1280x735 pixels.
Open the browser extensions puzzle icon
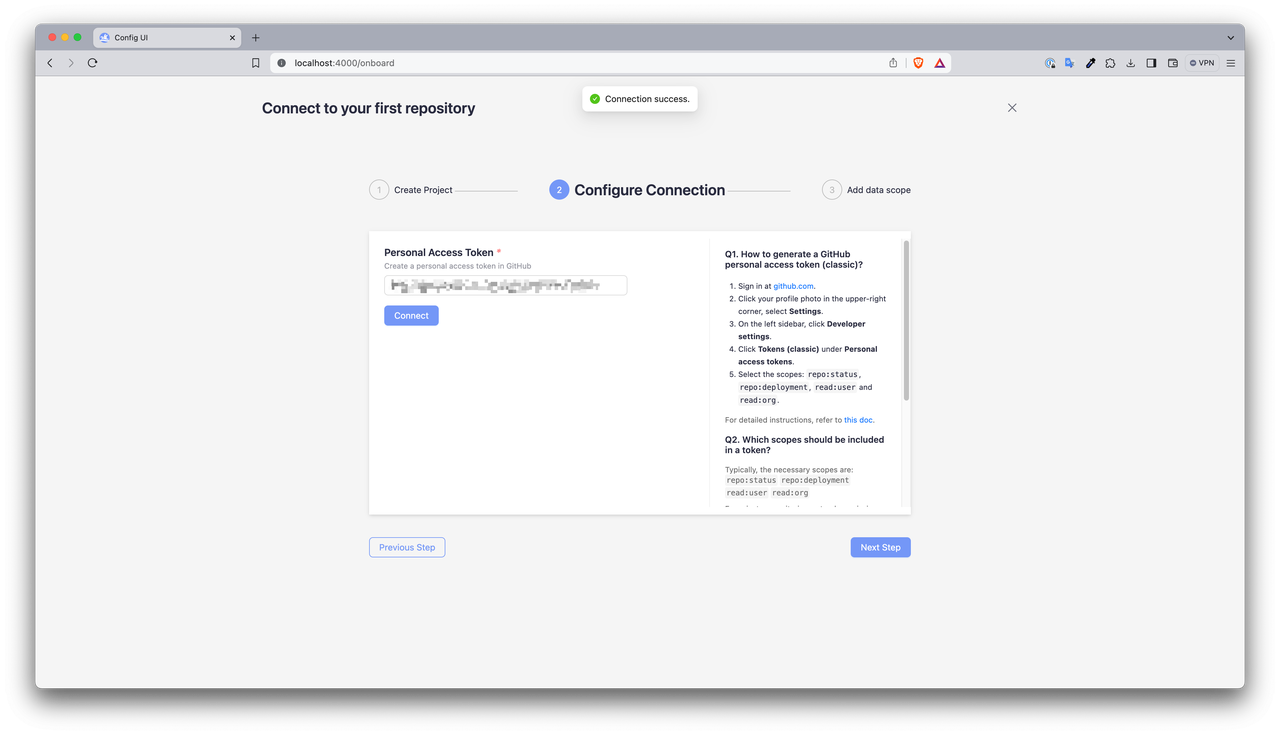click(x=1110, y=63)
